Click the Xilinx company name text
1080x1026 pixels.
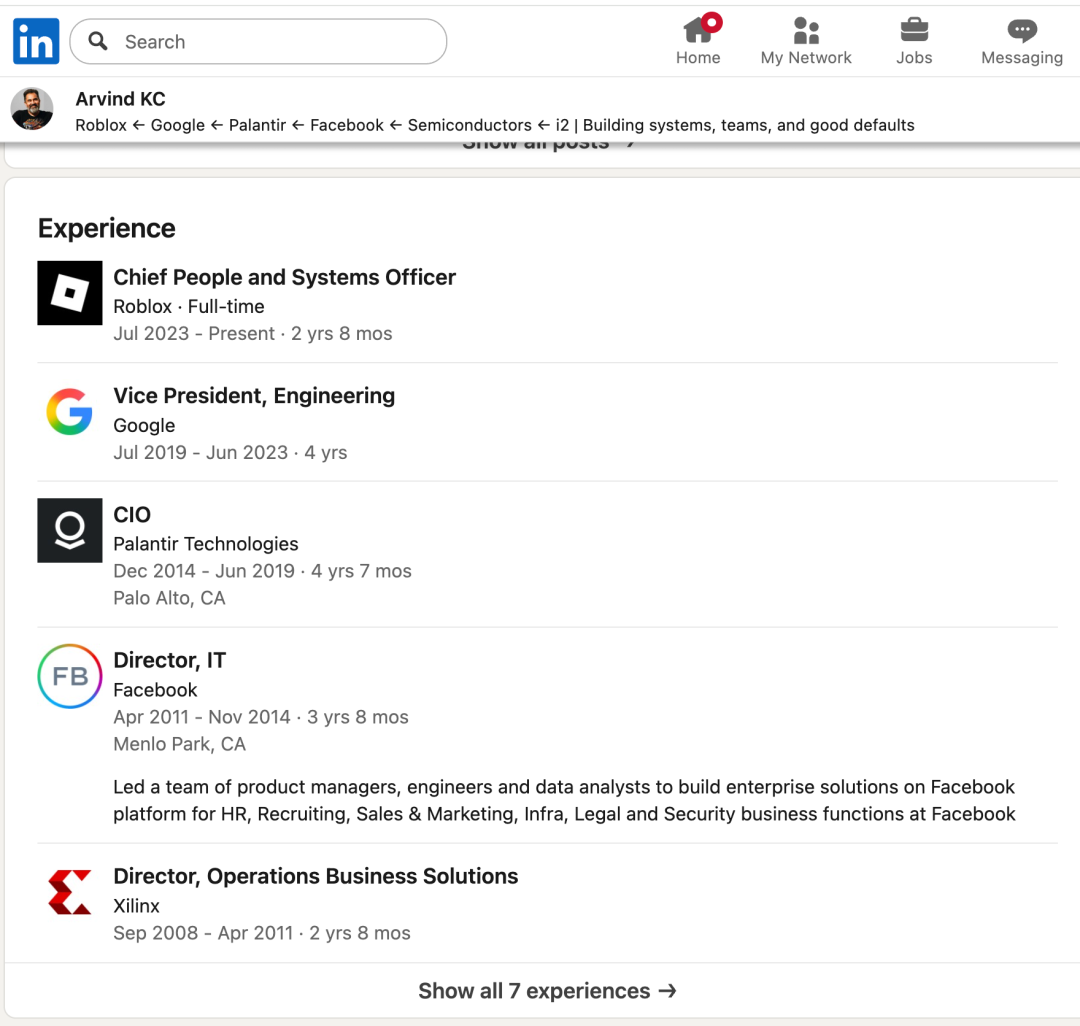(x=136, y=905)
